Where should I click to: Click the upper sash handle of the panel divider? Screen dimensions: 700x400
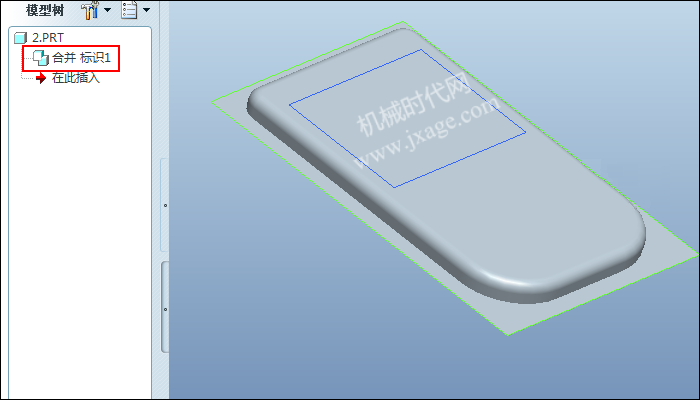pos(165,205)
